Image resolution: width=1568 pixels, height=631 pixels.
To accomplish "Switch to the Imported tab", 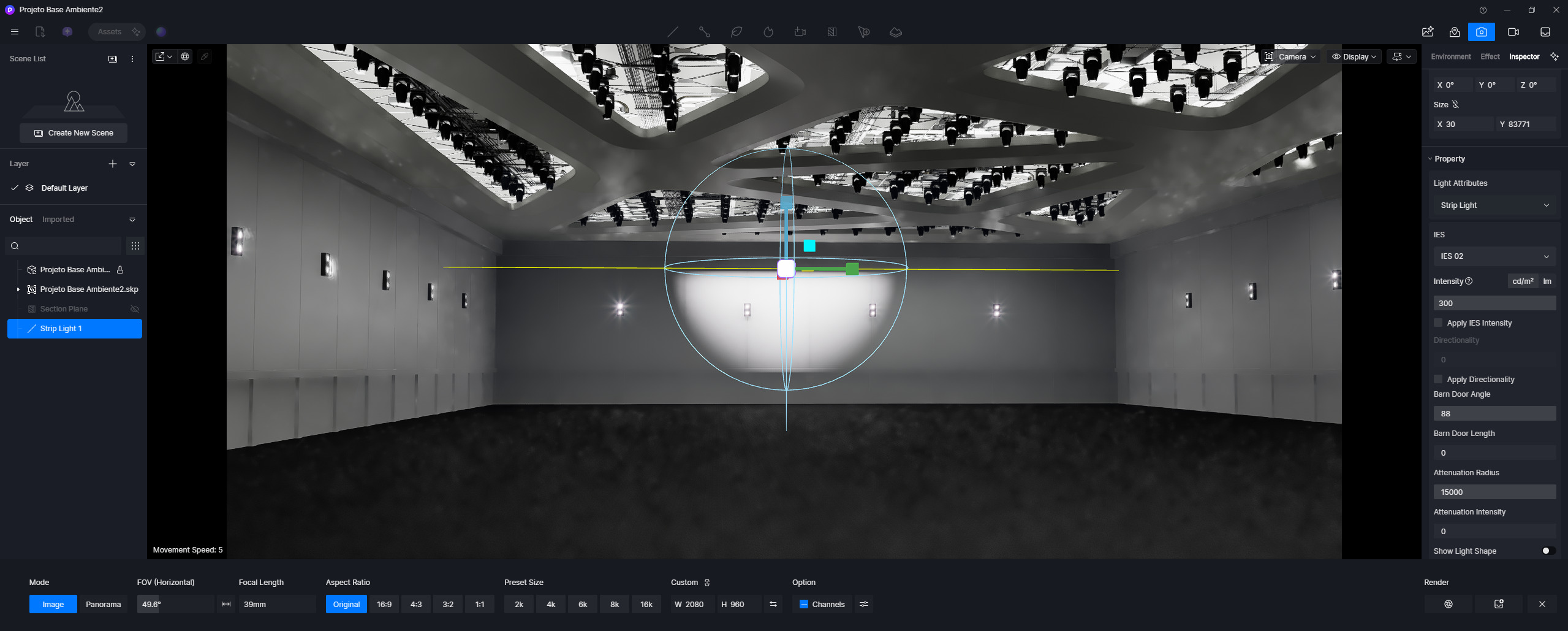I will coord(58,220).
